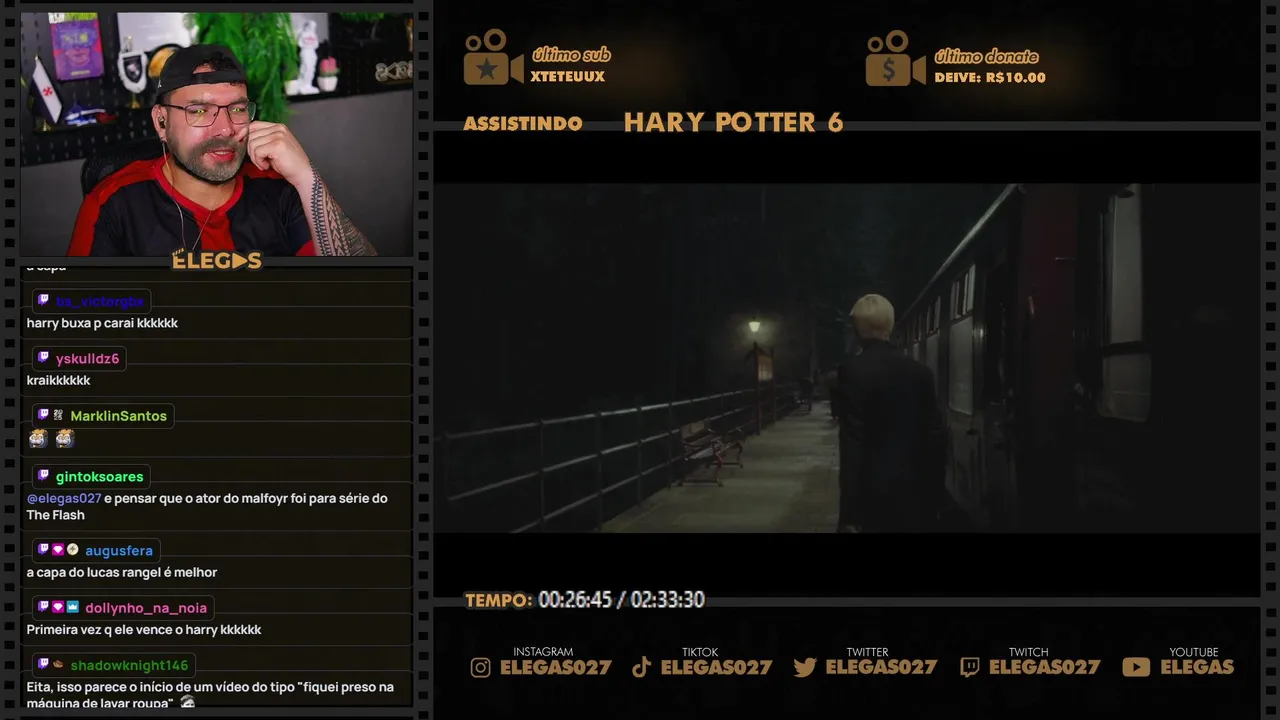The image size is (1280, 720).
Task: Click Twitch badge beside yskulldz6
Action: (43, 358)
